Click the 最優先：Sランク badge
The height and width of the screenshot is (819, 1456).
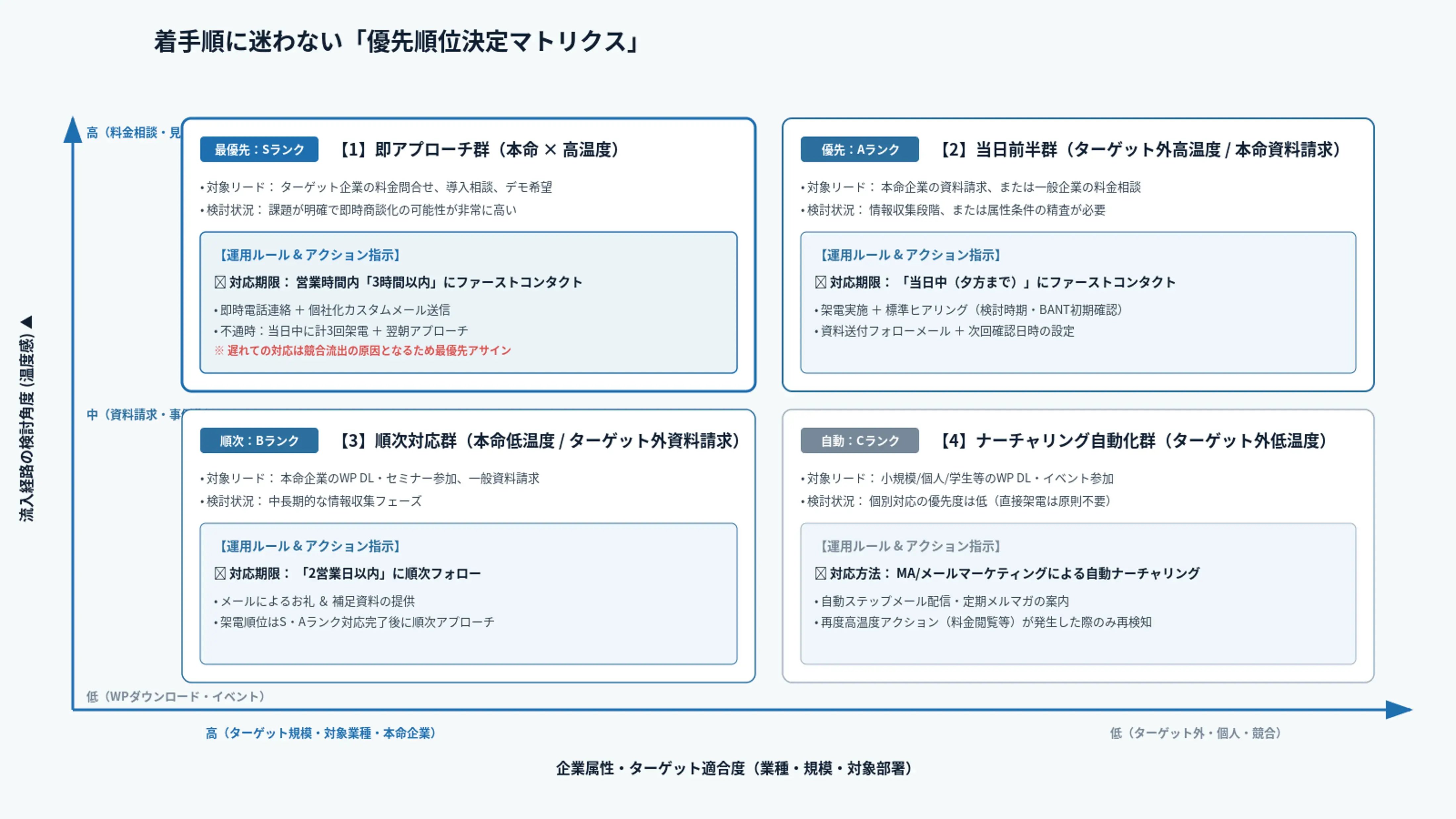(x=259, y=149)
